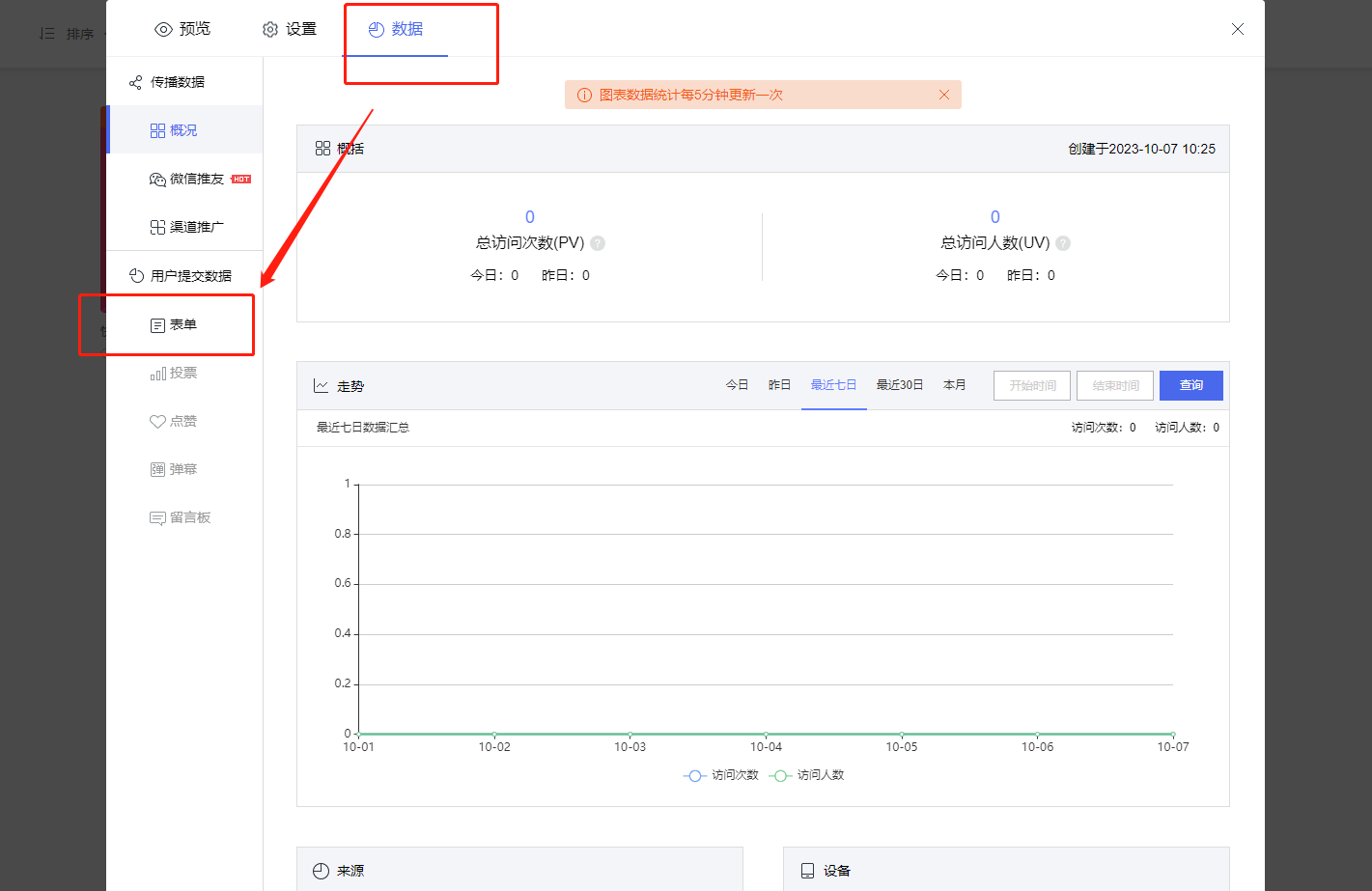
Task: Click the 弹幕 sidebar icon
Action: pos(157,470)
